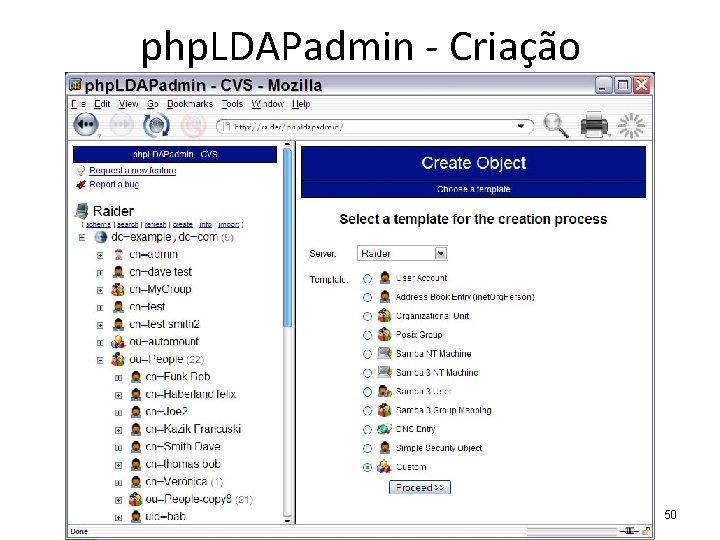Image resolution: width=720 pixels, height=540 pixels.
Task: Open the Server dropdown showing Raider
Action: 402,253
